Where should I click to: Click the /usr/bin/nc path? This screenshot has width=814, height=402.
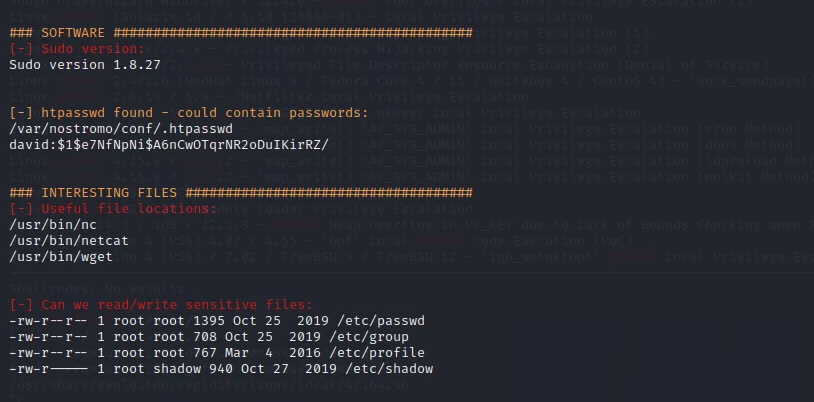tap(53, 225)
